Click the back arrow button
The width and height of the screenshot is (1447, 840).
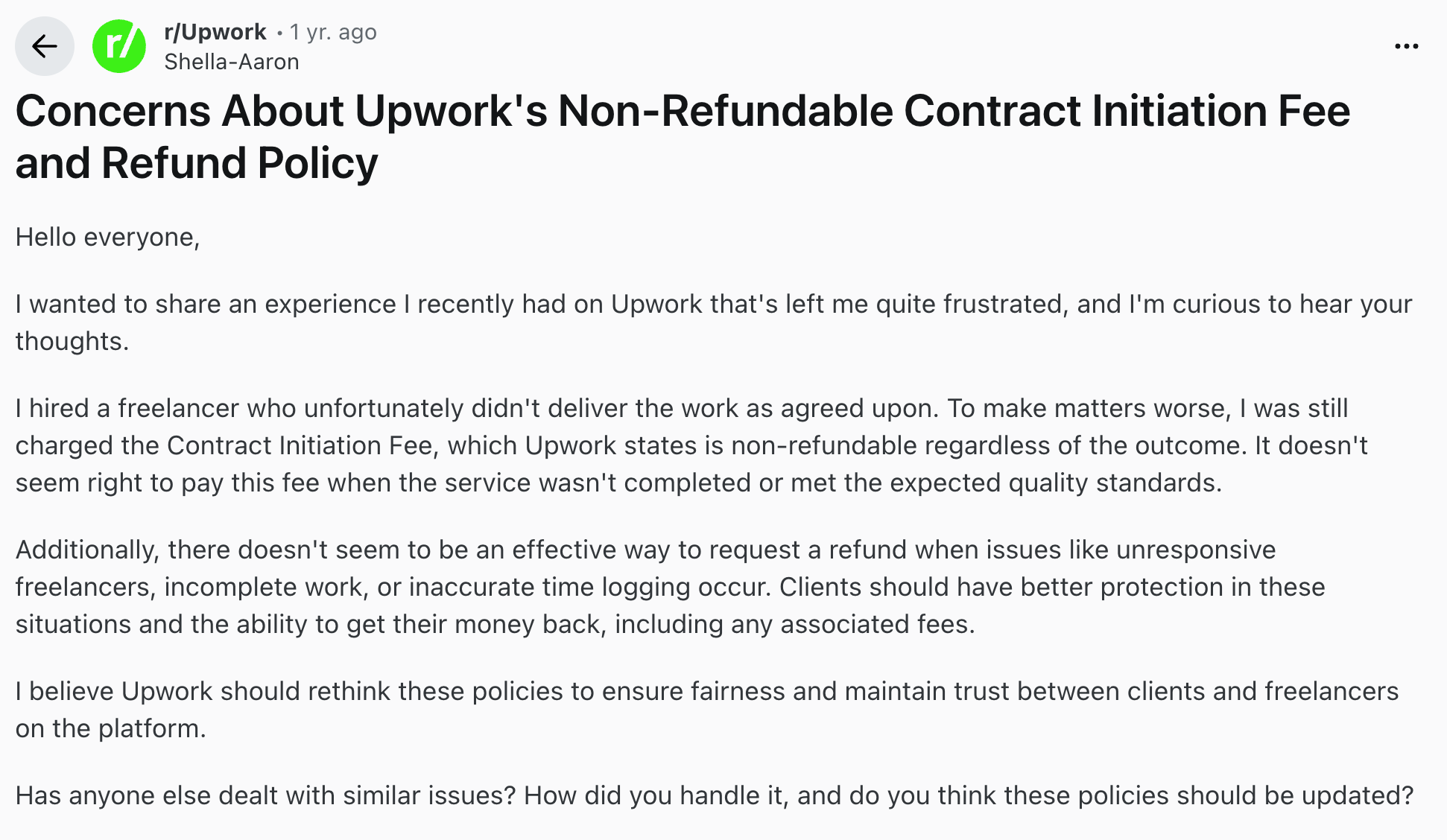pos(45,46)
